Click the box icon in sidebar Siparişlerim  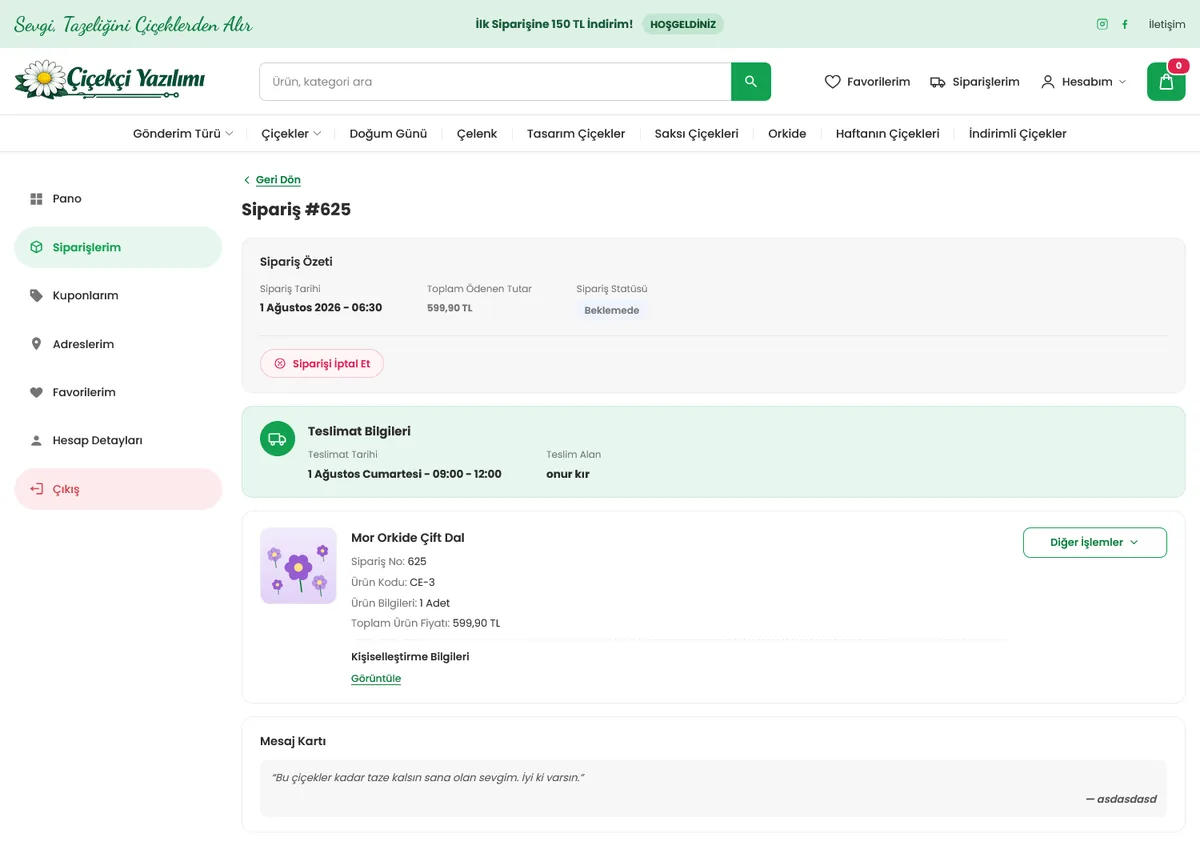pos(36,247)
